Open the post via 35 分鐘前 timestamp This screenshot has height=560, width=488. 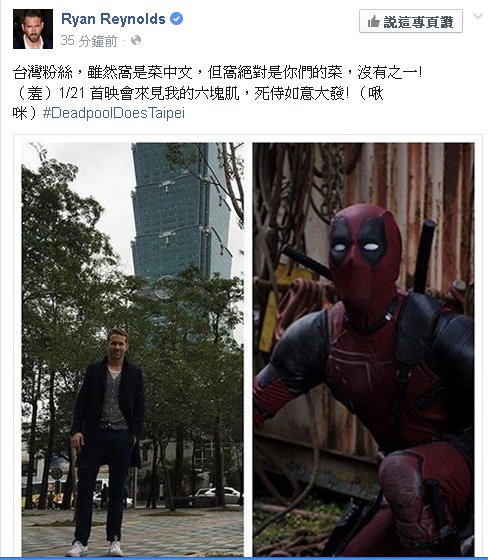pyautogui.click(x=89, y=41)
